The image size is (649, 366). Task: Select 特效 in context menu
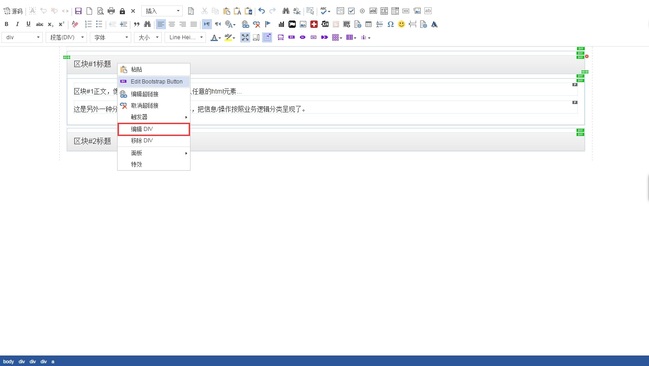(154, 164)
